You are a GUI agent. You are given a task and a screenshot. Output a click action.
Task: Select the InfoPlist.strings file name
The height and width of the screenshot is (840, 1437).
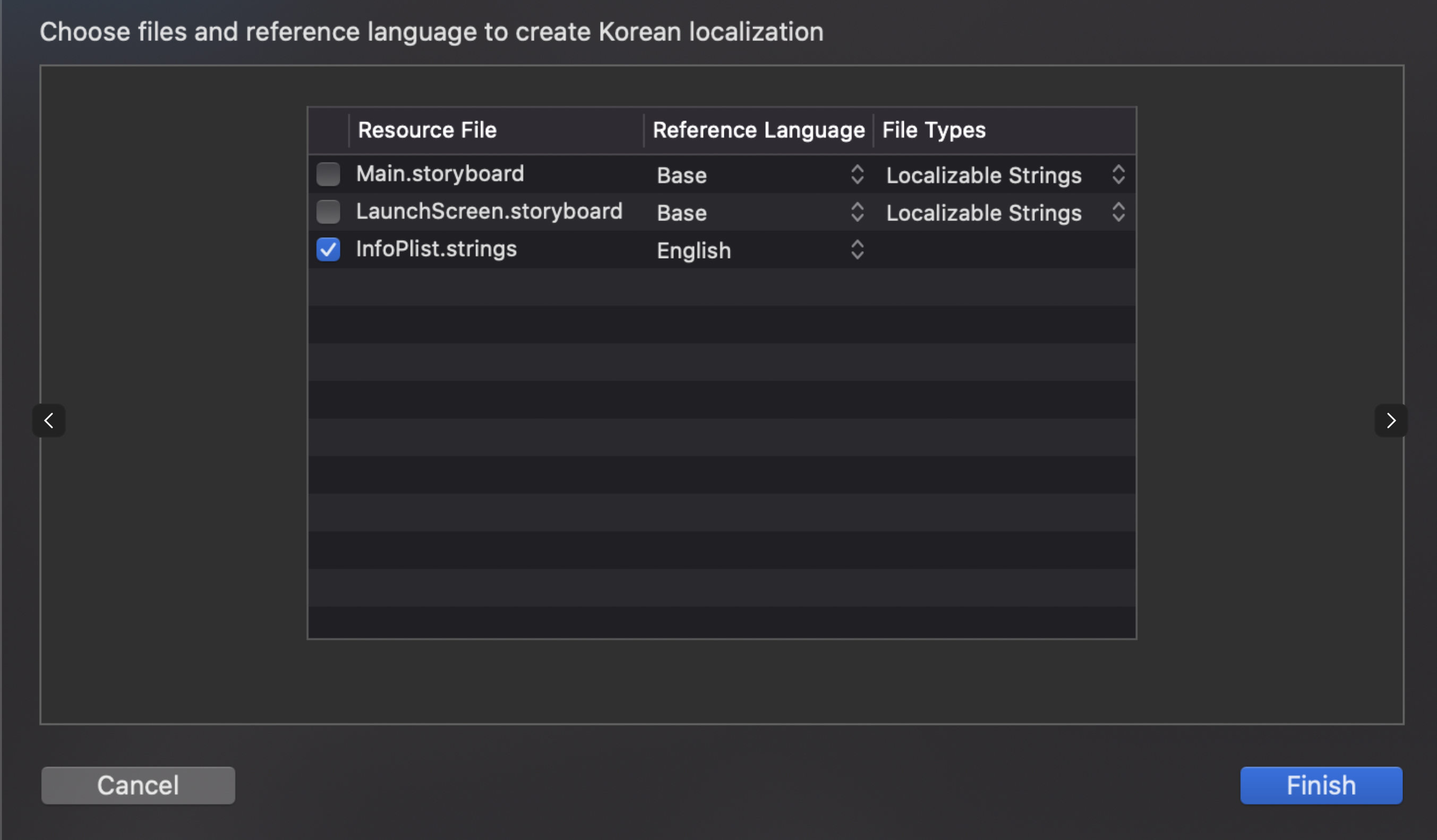[436, 248]
